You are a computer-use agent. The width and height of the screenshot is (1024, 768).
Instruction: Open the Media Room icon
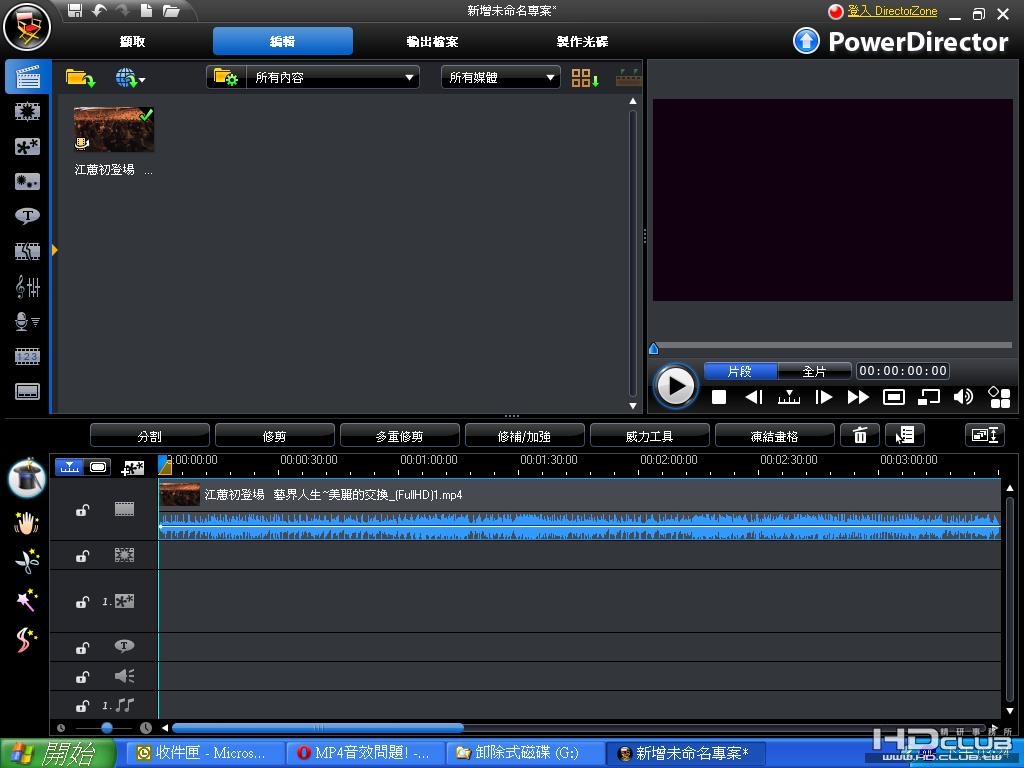pyautogui.click(x=27, y=77)
